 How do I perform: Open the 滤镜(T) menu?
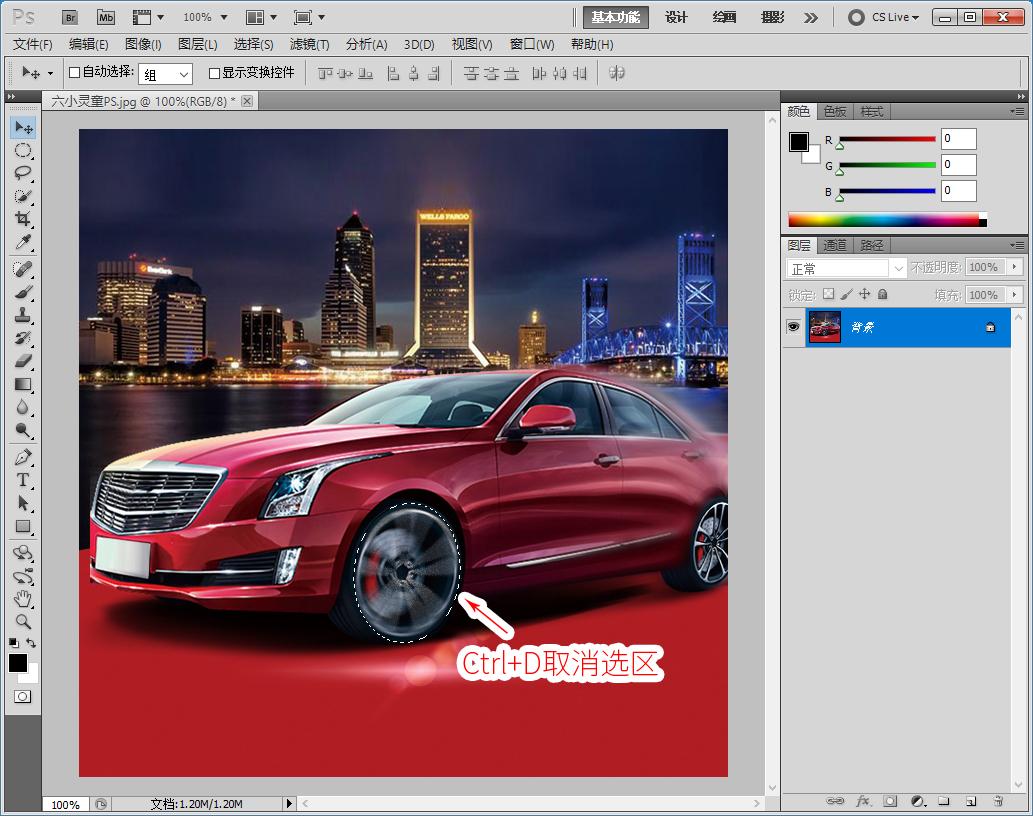(x=310, y=44)
